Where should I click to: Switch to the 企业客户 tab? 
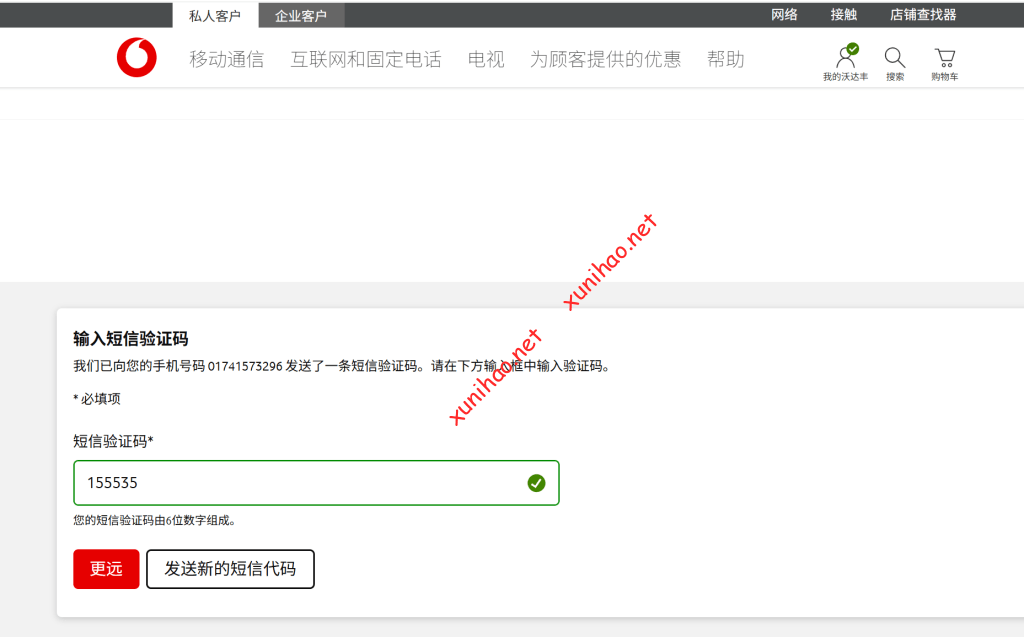[301, 15]
